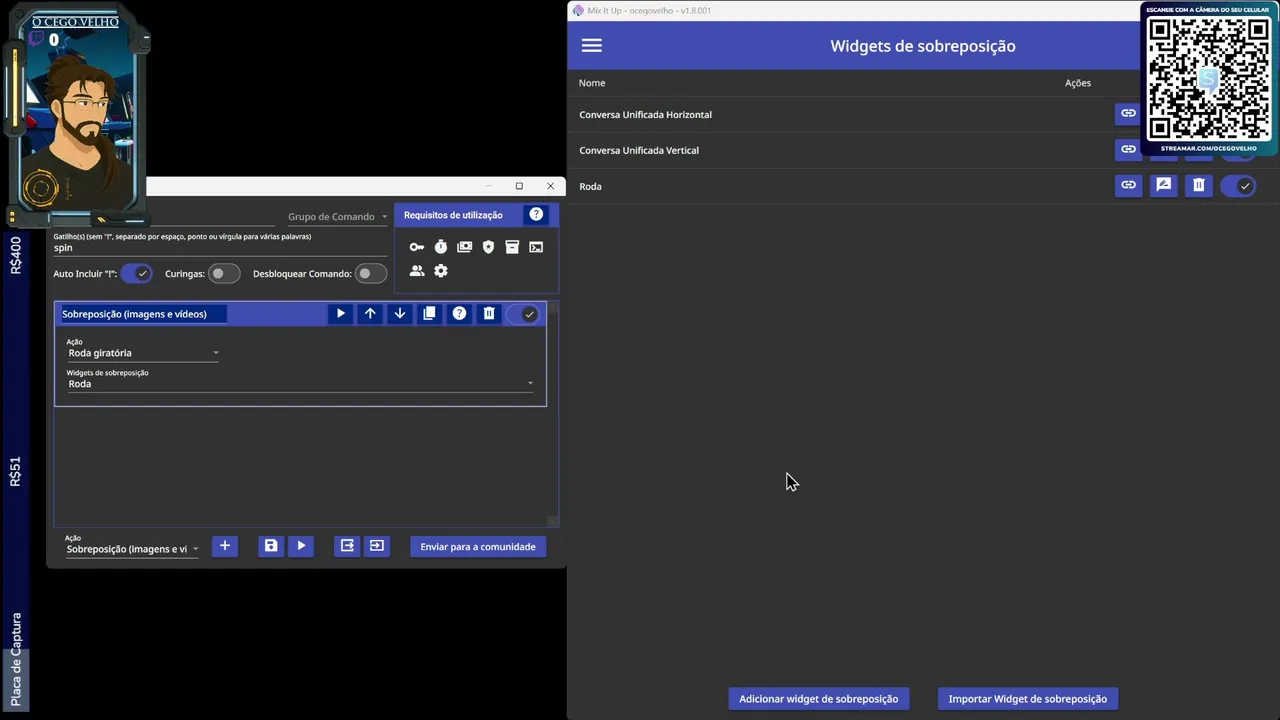Open the inventory box requirement icon
Screen dimensions: 1280x720
[x=512, y=247]
